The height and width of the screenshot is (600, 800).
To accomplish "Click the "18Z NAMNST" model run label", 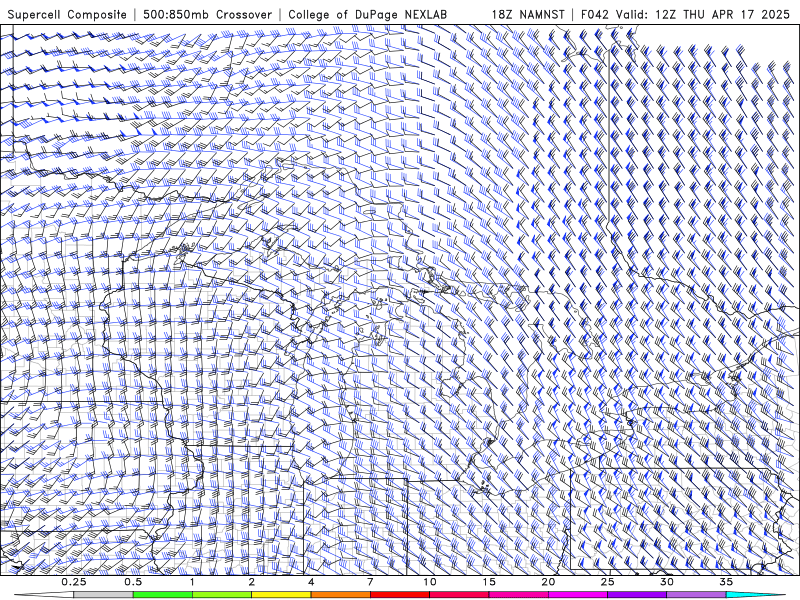I will (528, 14).
